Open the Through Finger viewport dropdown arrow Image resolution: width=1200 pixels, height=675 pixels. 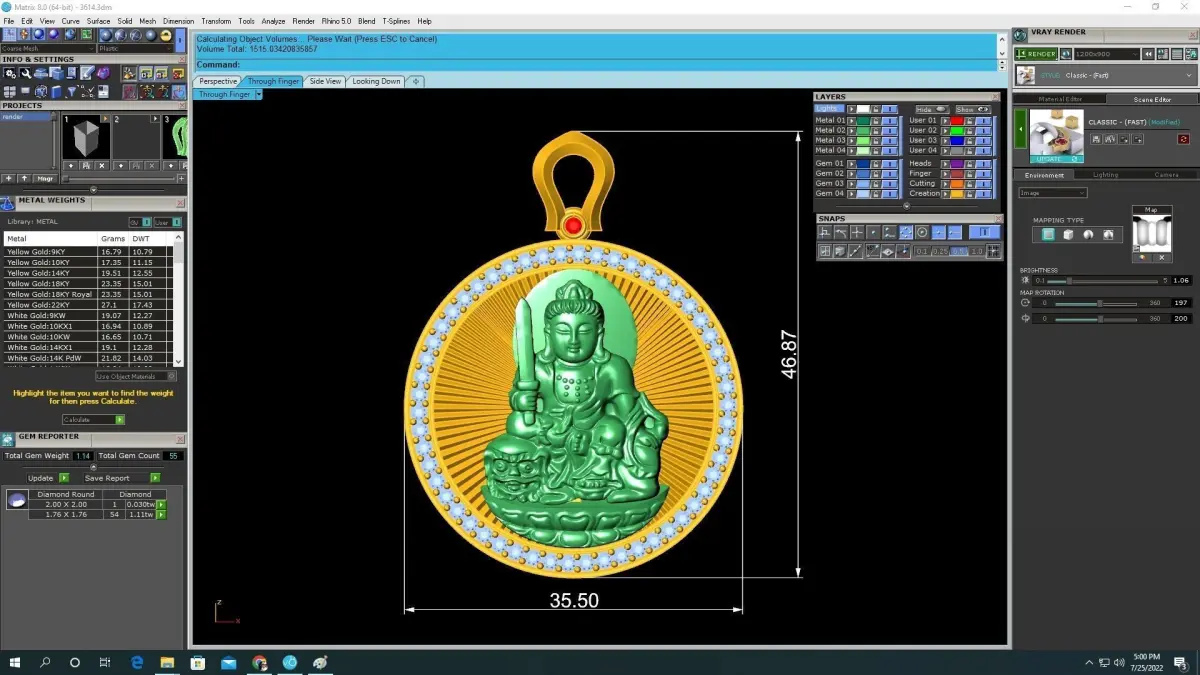pyautogui.click(x=258, y=95)
